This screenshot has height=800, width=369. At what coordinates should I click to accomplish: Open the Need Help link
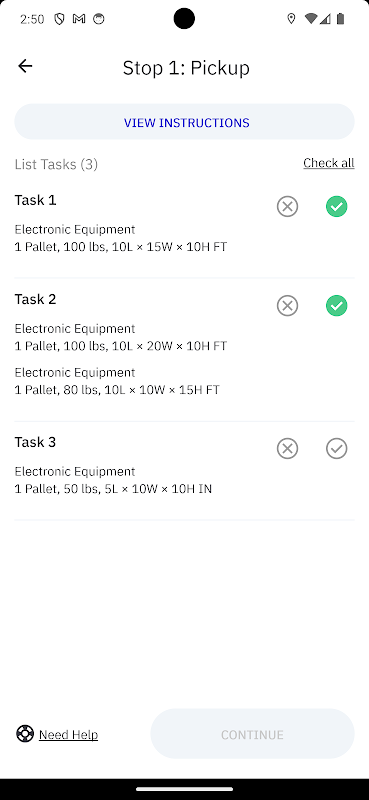(x=68, y=735)
